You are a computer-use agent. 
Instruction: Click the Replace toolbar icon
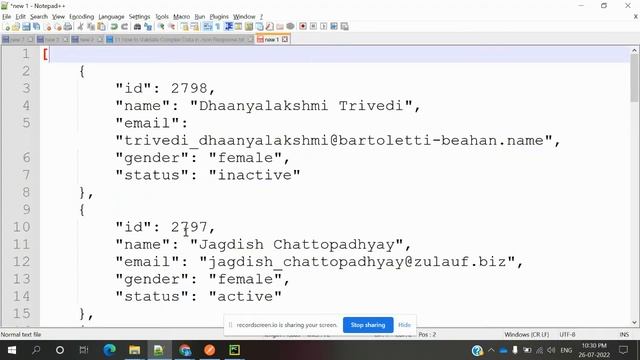pyautogui.click(x=148, y=27)
